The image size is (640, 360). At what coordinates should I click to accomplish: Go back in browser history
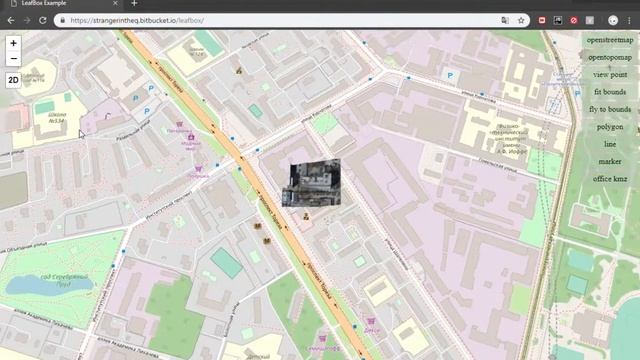[x=11, y=20]
